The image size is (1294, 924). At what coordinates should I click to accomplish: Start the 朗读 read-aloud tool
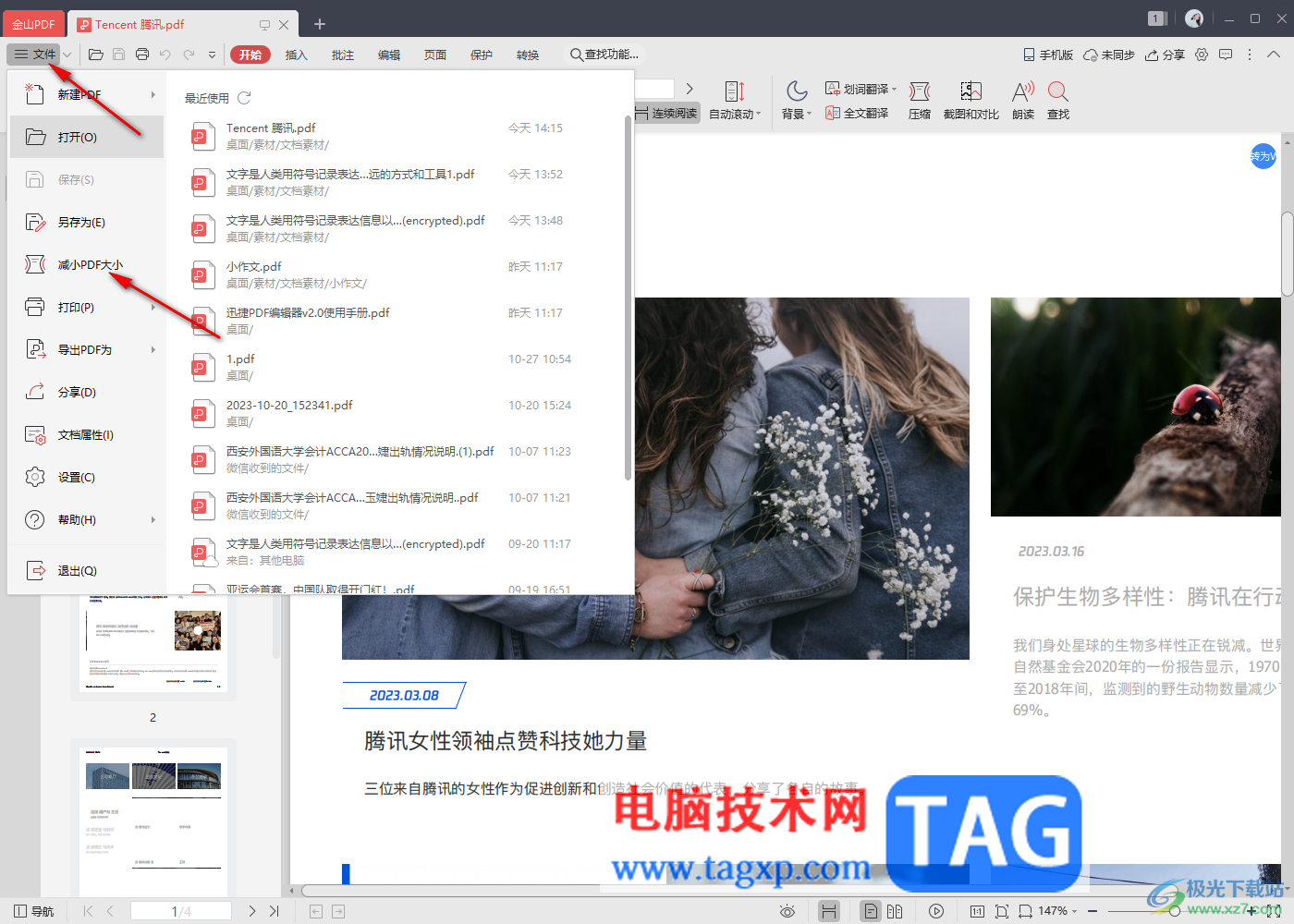tap(1023, 101)
